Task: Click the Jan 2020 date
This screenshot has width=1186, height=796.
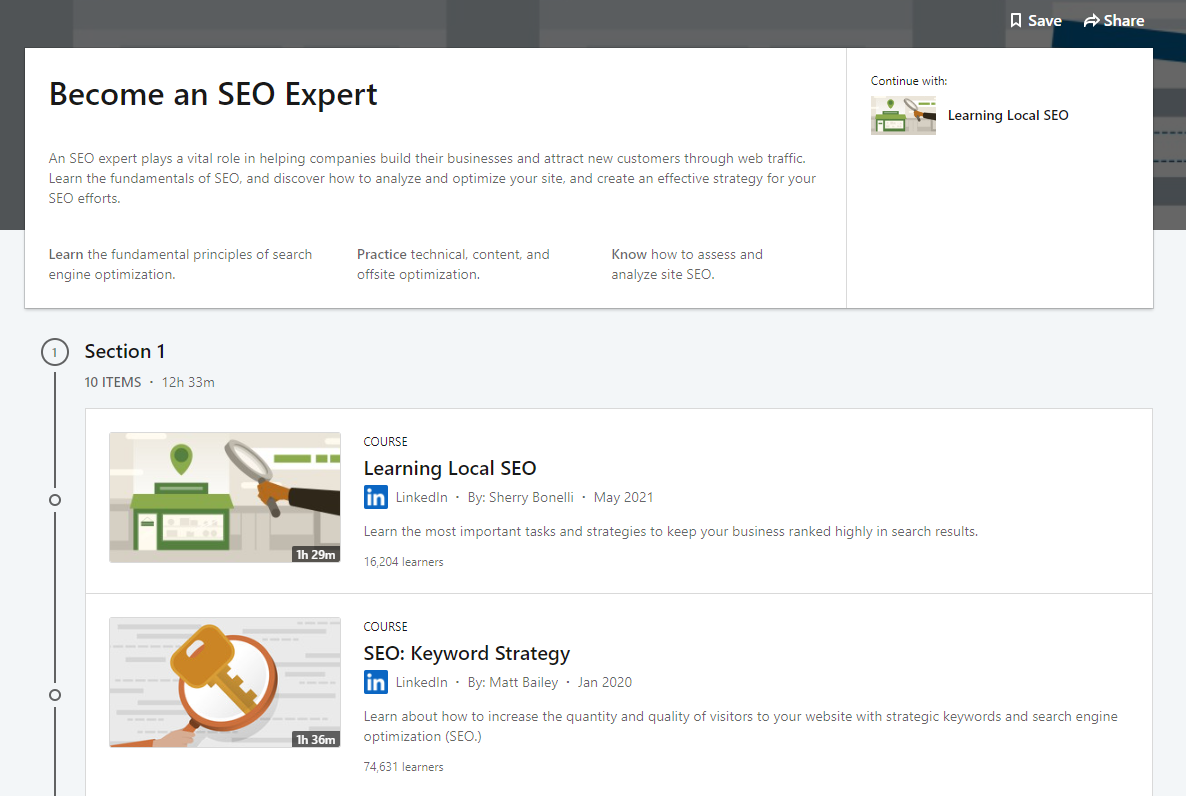Action: tap(605, 683)
